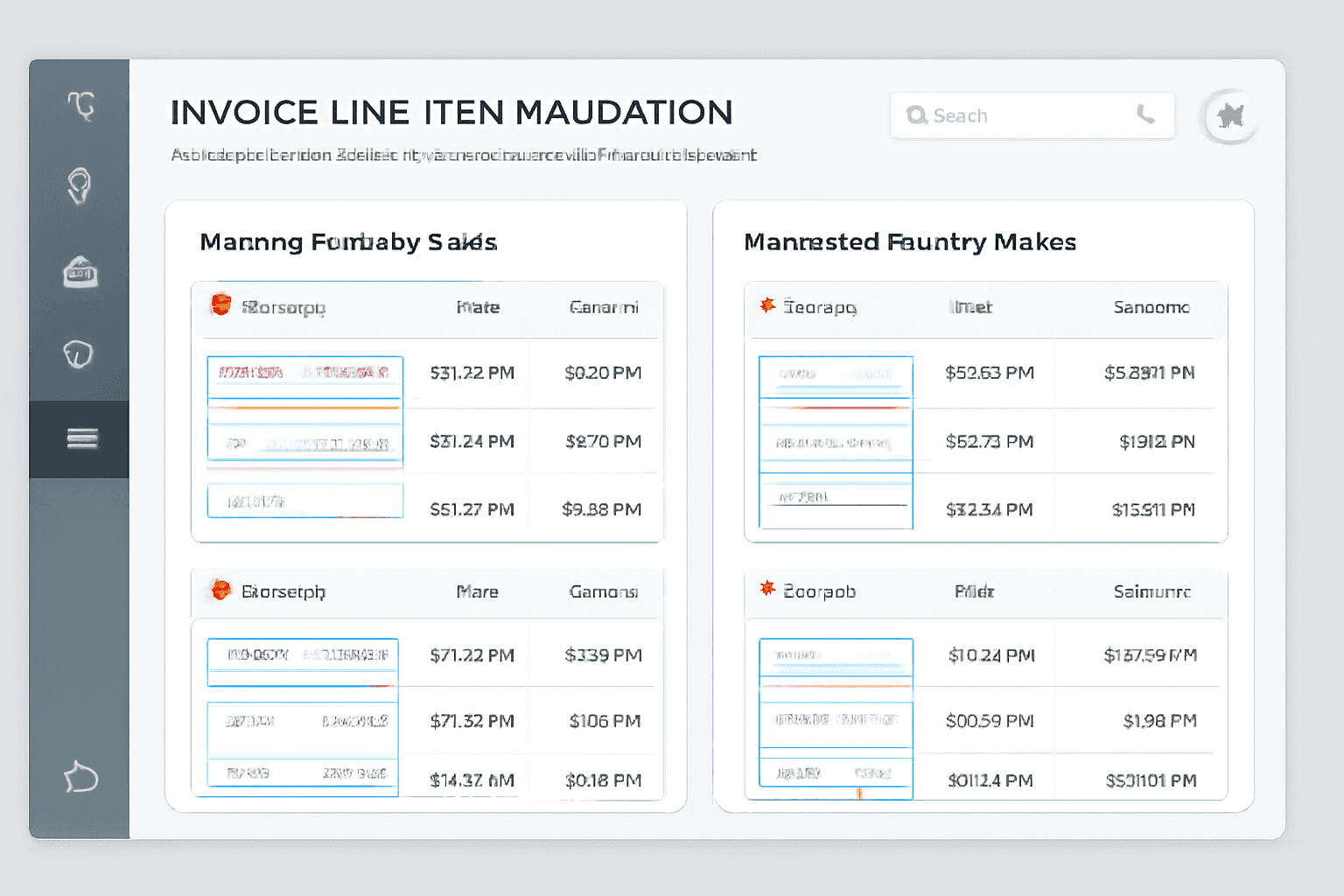Focus the Seach input field
This screenshot has height=896, width=1344.
click(1032, 115)
